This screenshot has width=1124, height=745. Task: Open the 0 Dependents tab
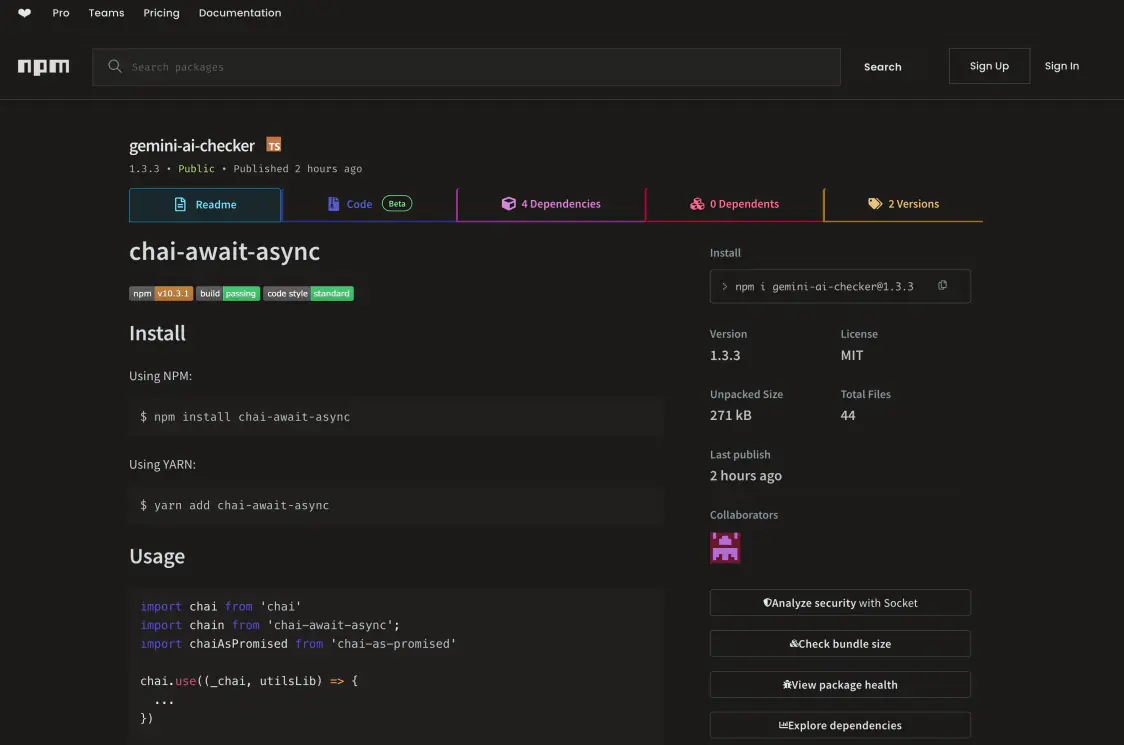pyautogui.click(x=734, y=204)
